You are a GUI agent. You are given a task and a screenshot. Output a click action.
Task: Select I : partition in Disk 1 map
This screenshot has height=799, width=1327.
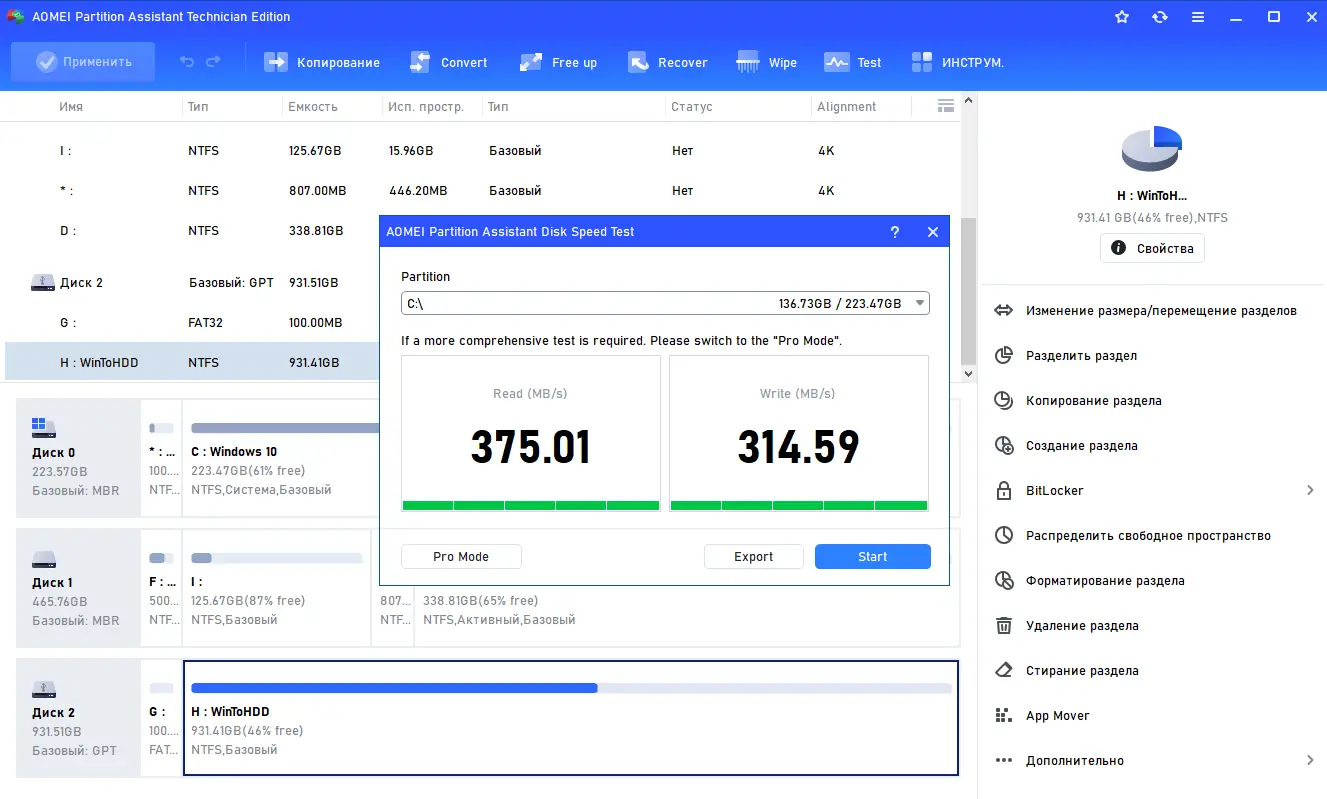pyautogui.click(x=276, y=588)
